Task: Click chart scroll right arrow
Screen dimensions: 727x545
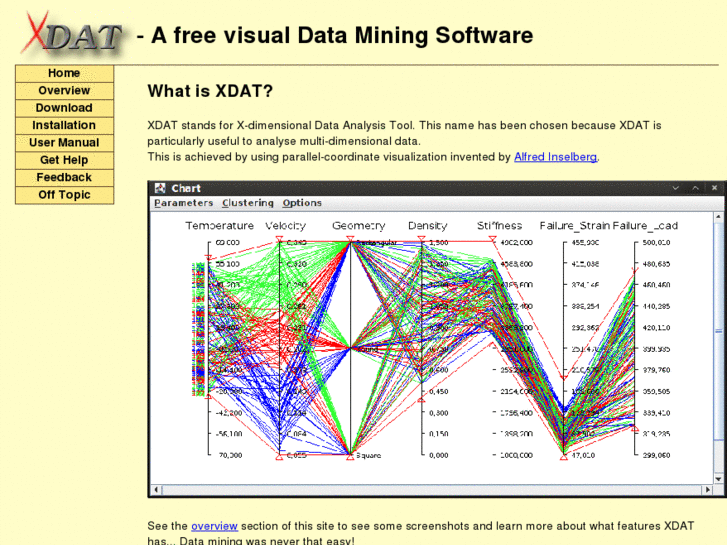Action: pos(708,490)
